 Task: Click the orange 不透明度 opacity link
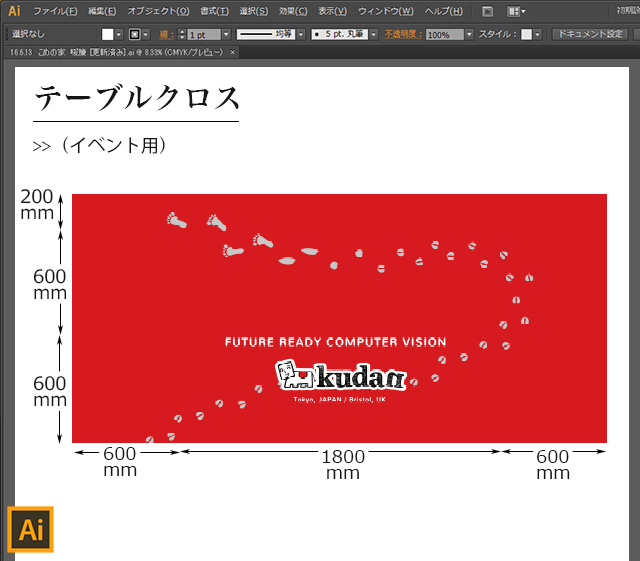[x=403, y=34]
